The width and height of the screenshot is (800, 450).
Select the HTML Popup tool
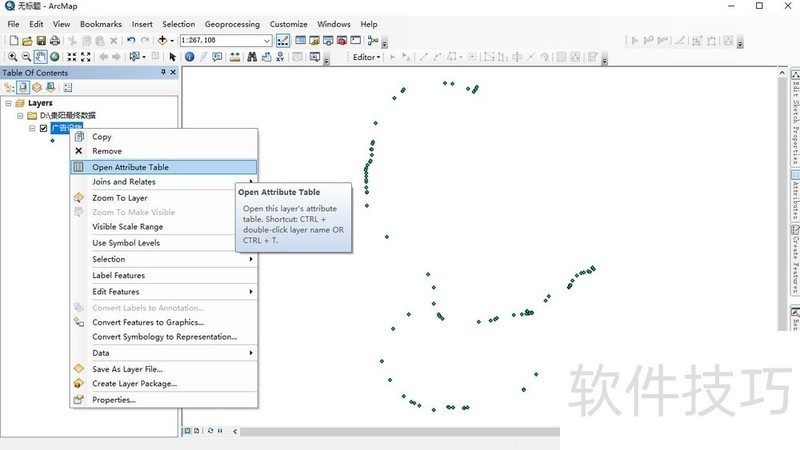pos(217,57)
